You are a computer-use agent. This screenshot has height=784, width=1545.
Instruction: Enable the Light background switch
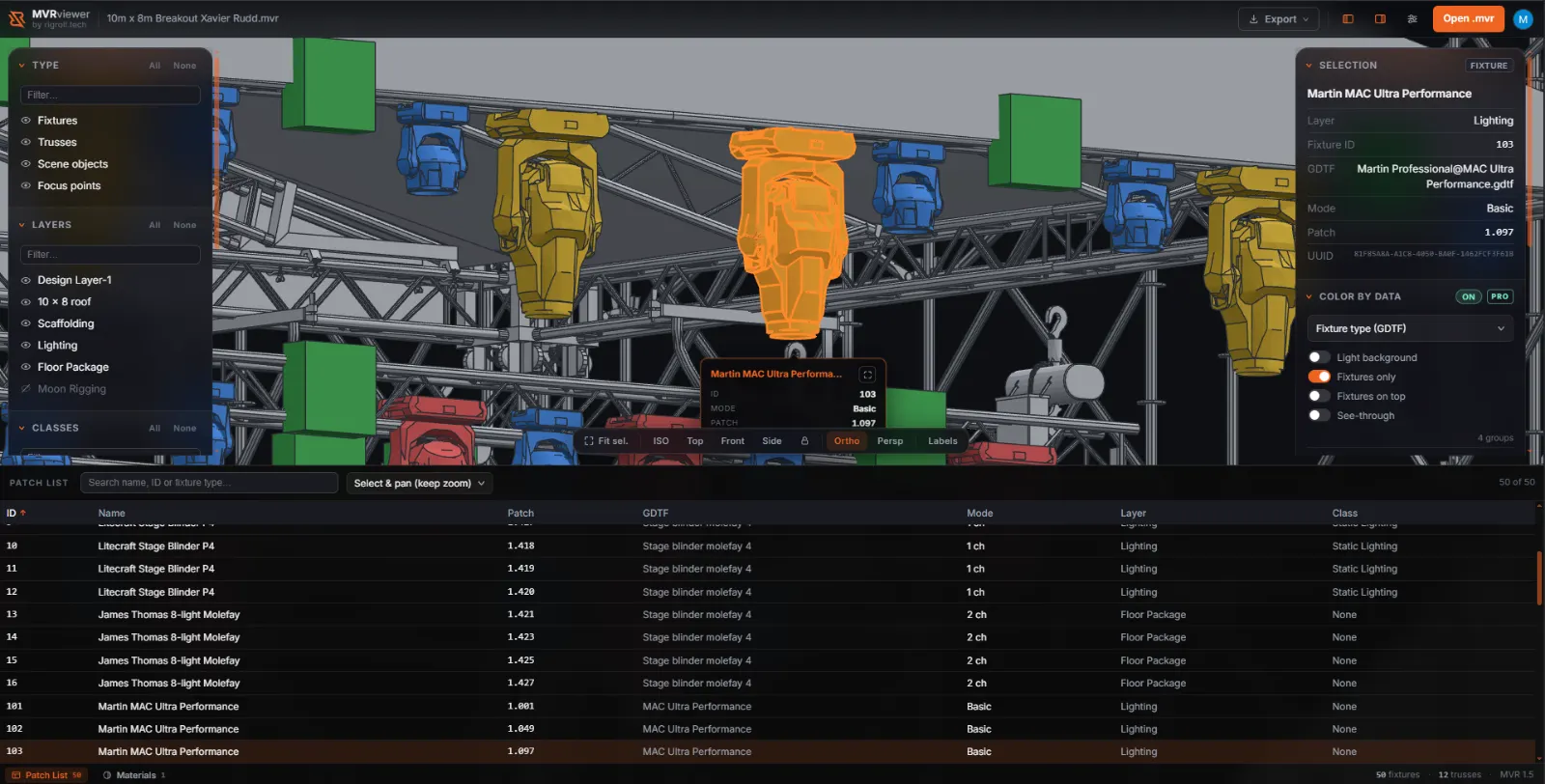1319,357
